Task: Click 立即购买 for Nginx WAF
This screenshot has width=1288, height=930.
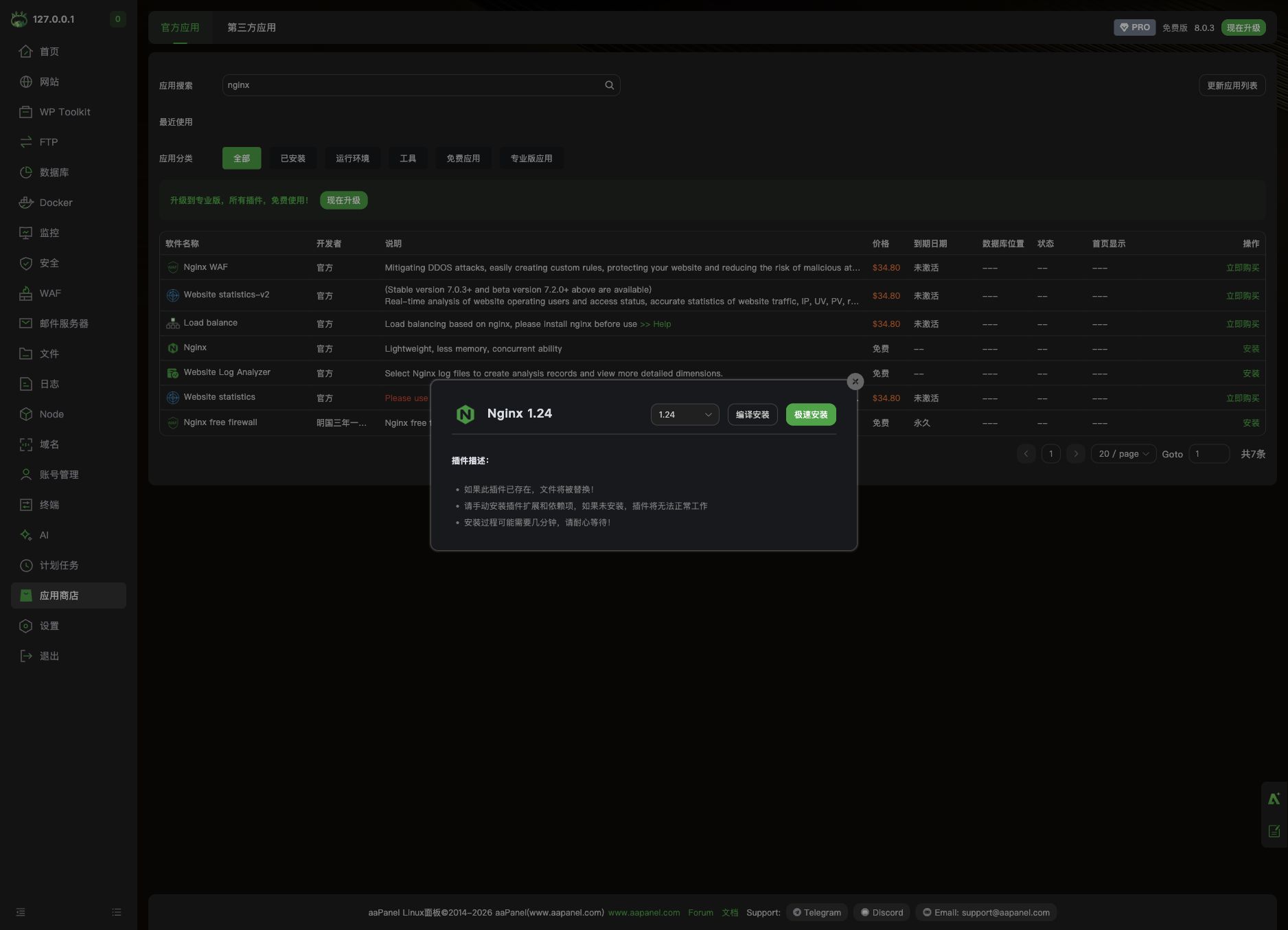Action: pyautogui.click(x=1243, y=268)
